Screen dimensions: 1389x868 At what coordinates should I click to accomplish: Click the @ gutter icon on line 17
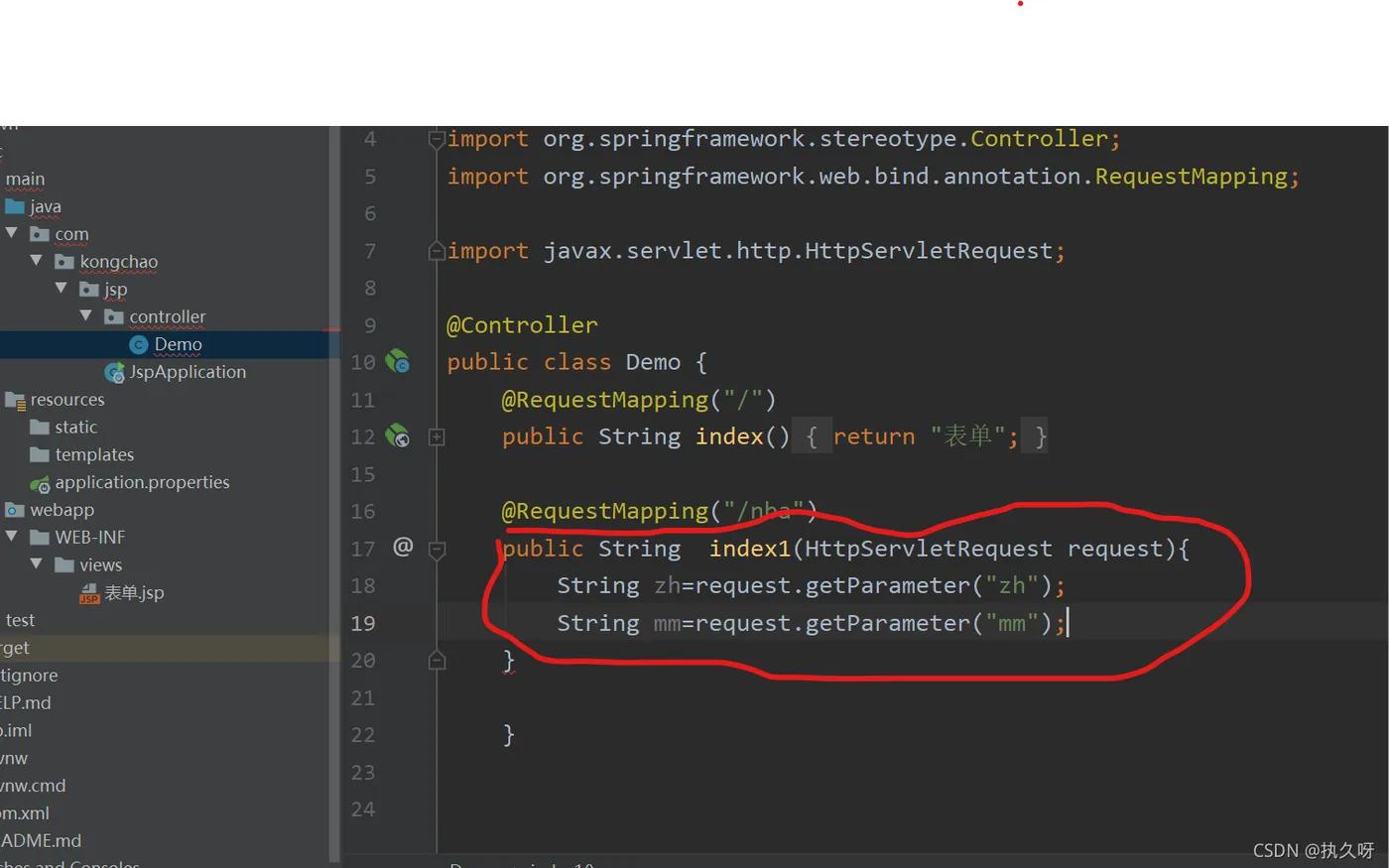pos(403,547)
